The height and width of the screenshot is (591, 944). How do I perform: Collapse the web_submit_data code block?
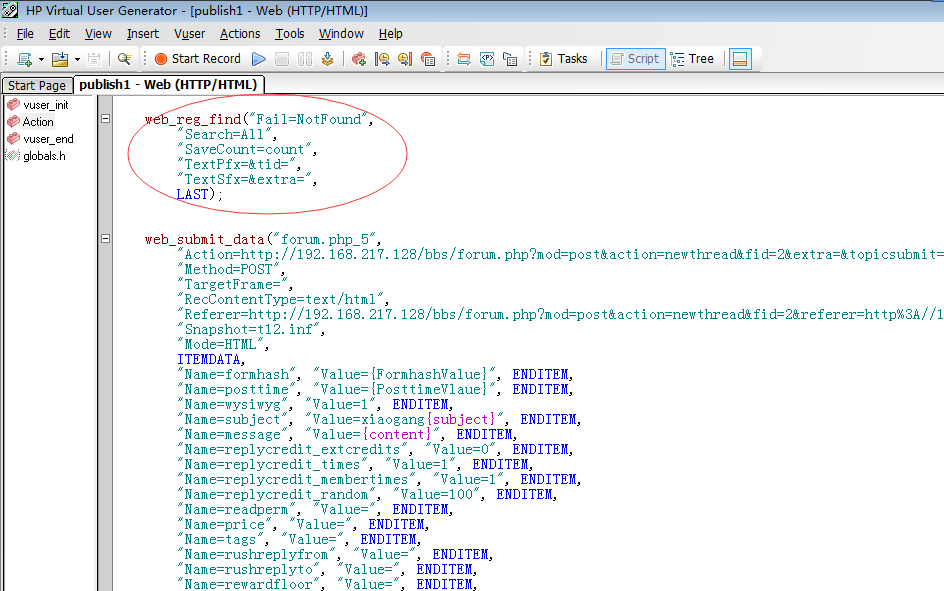105,238
